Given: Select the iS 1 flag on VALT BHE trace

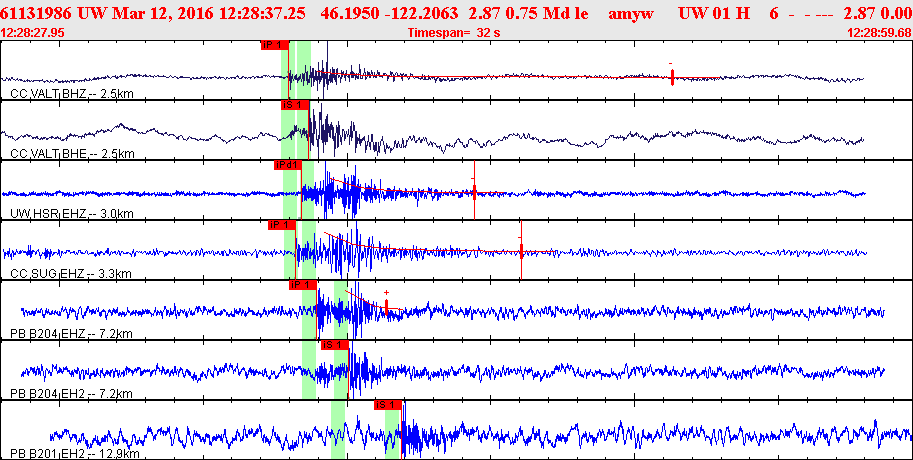Looking at the screenshot, I should (294, 105).
